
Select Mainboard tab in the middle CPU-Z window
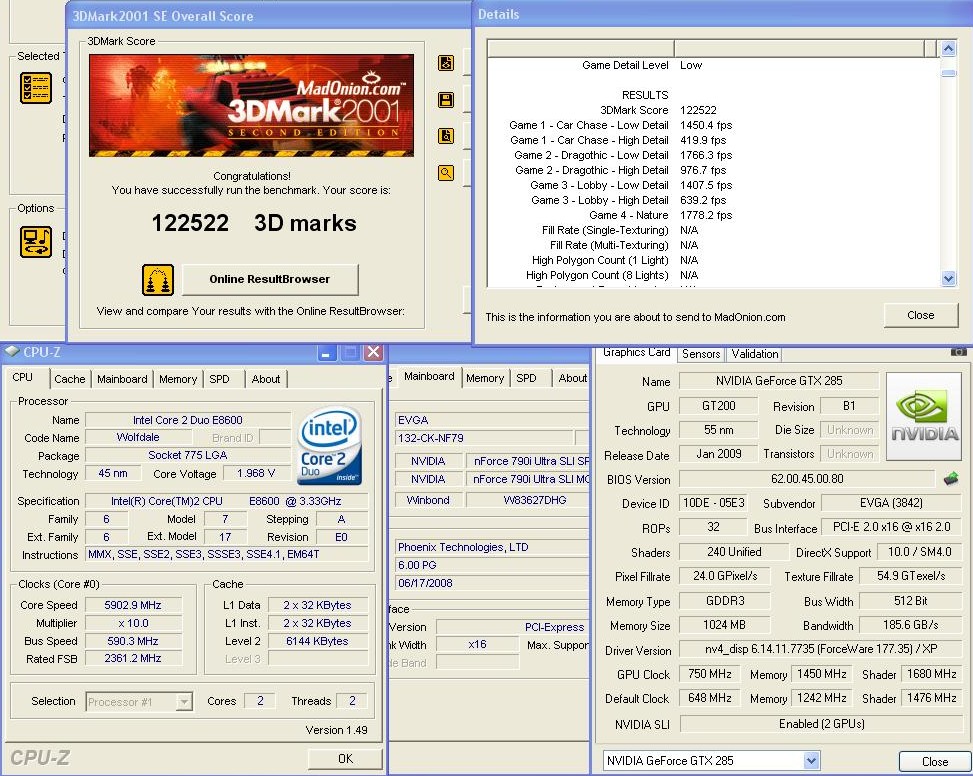pos(429,376)
